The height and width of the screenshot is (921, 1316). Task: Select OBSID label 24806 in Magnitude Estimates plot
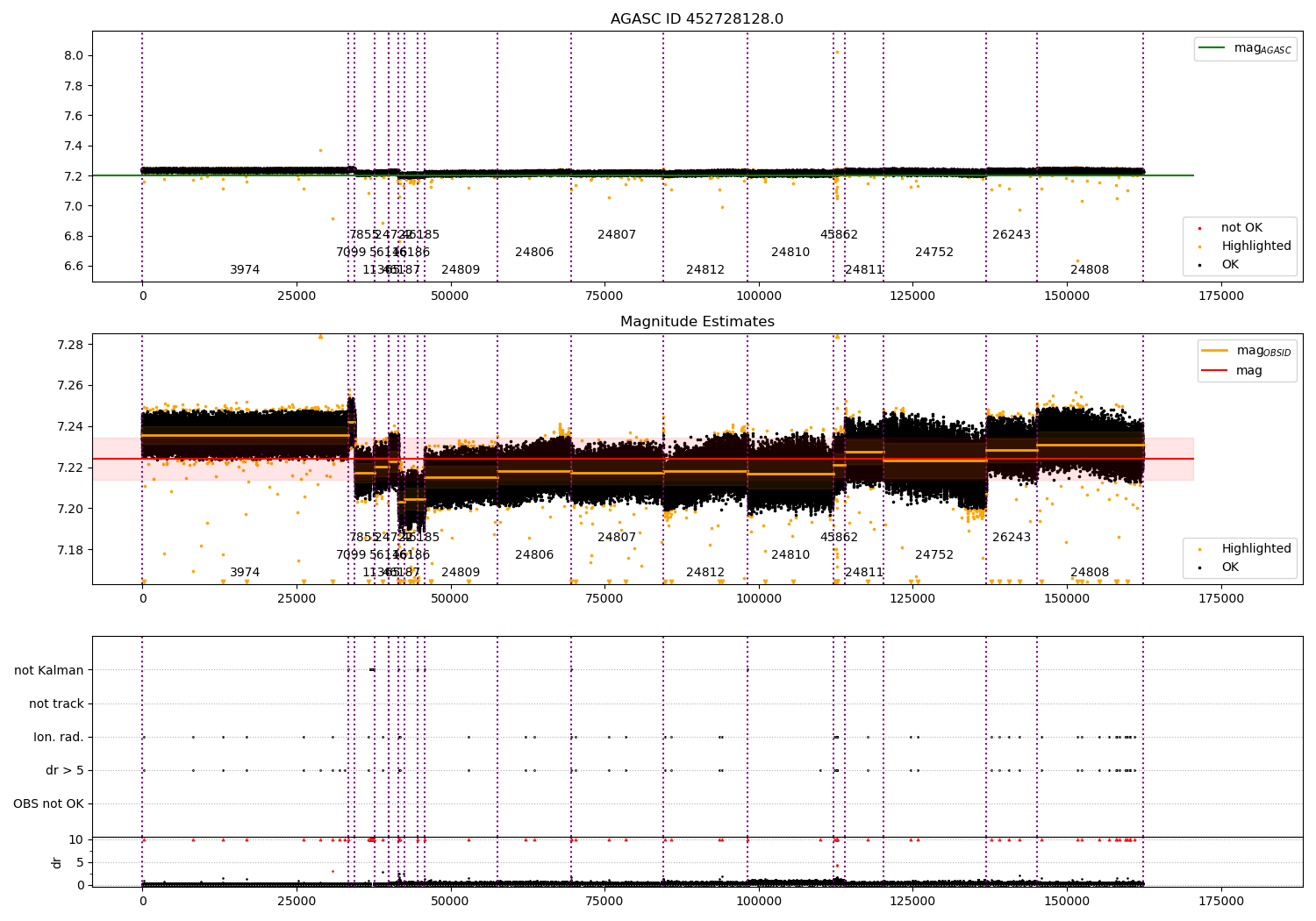click(x=534, y=555)
